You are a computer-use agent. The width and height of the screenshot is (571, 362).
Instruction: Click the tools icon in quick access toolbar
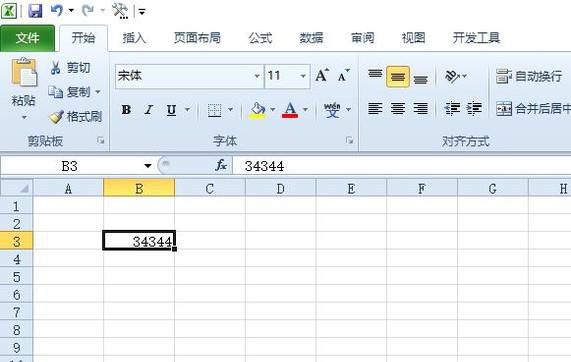coord(120,11)
